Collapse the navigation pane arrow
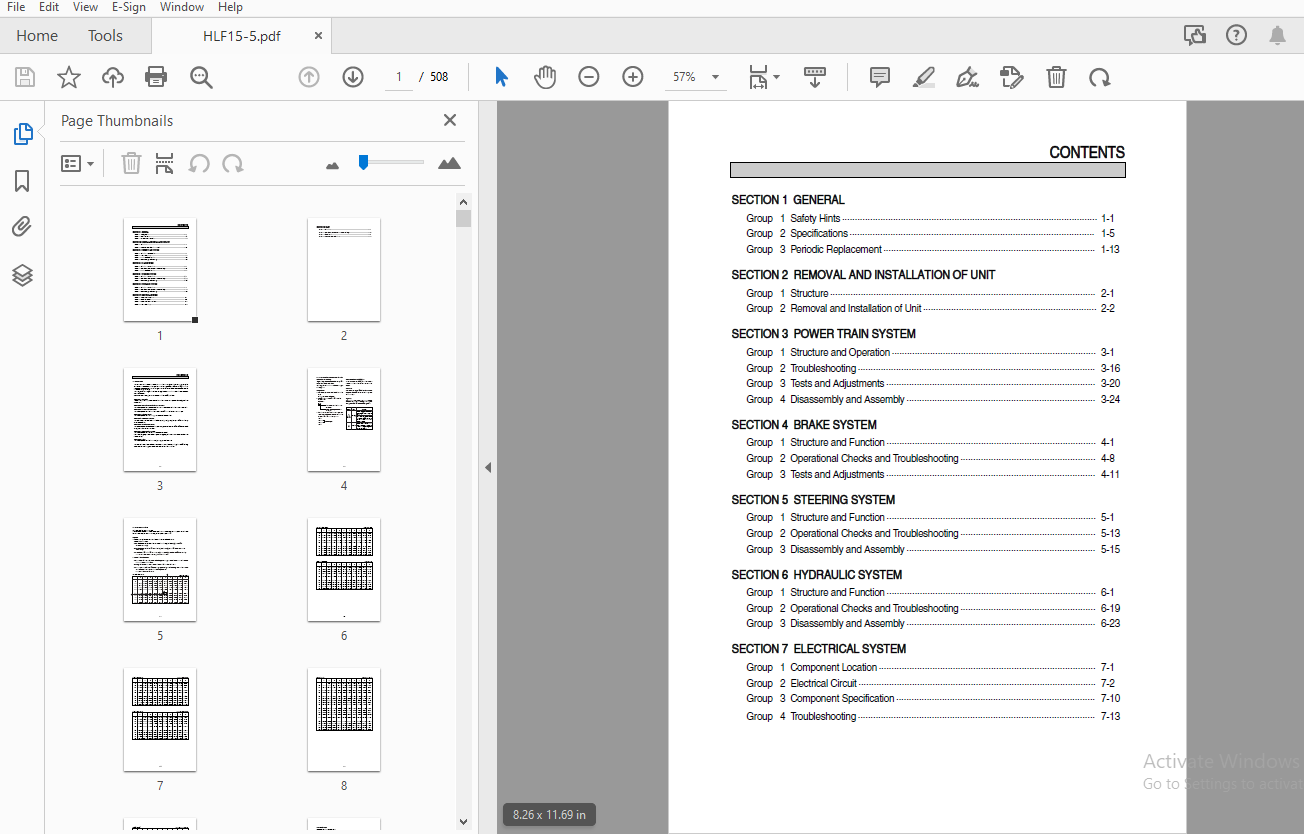1304x834 pixels. click(x=488, y=467)
